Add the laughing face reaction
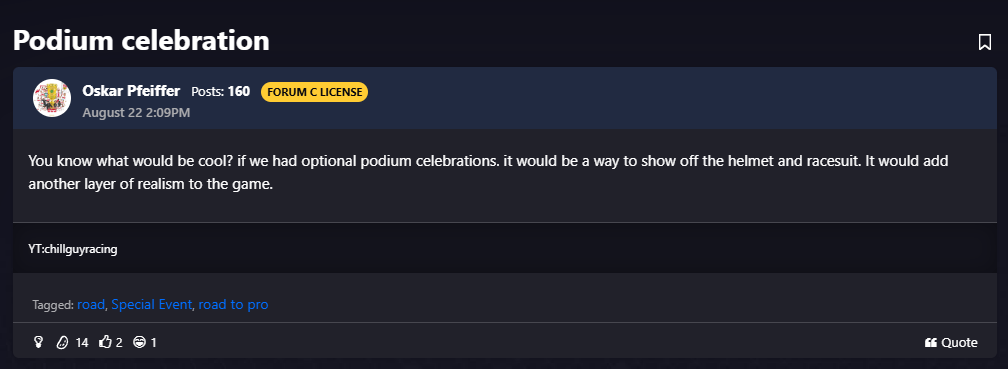This screenshot has height=369, width=1008. tap(139, 343)
